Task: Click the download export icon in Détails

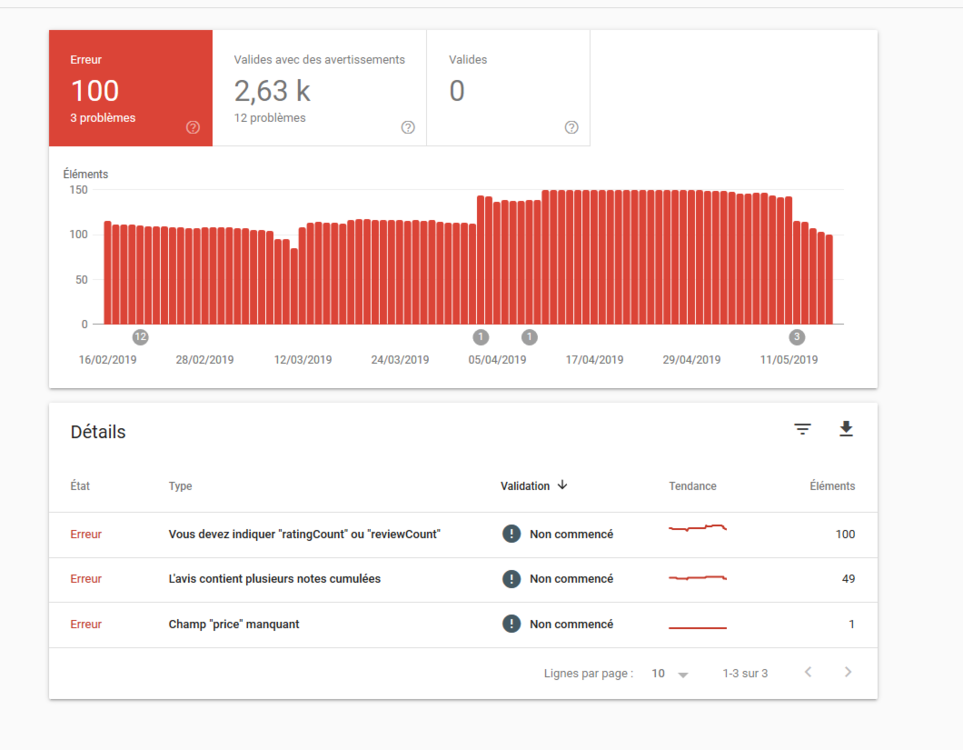Action: click(x=846, y=428)
